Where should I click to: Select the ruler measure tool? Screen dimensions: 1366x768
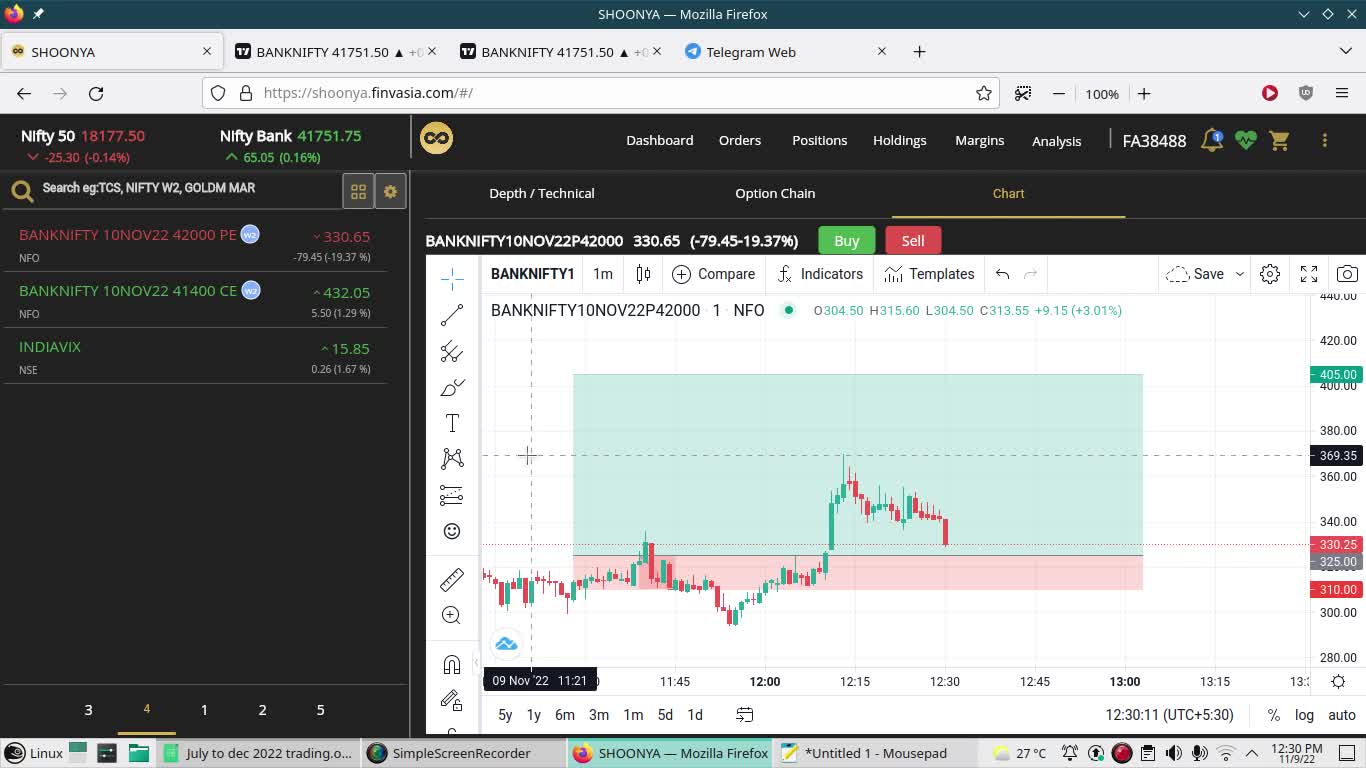(452, 579)
